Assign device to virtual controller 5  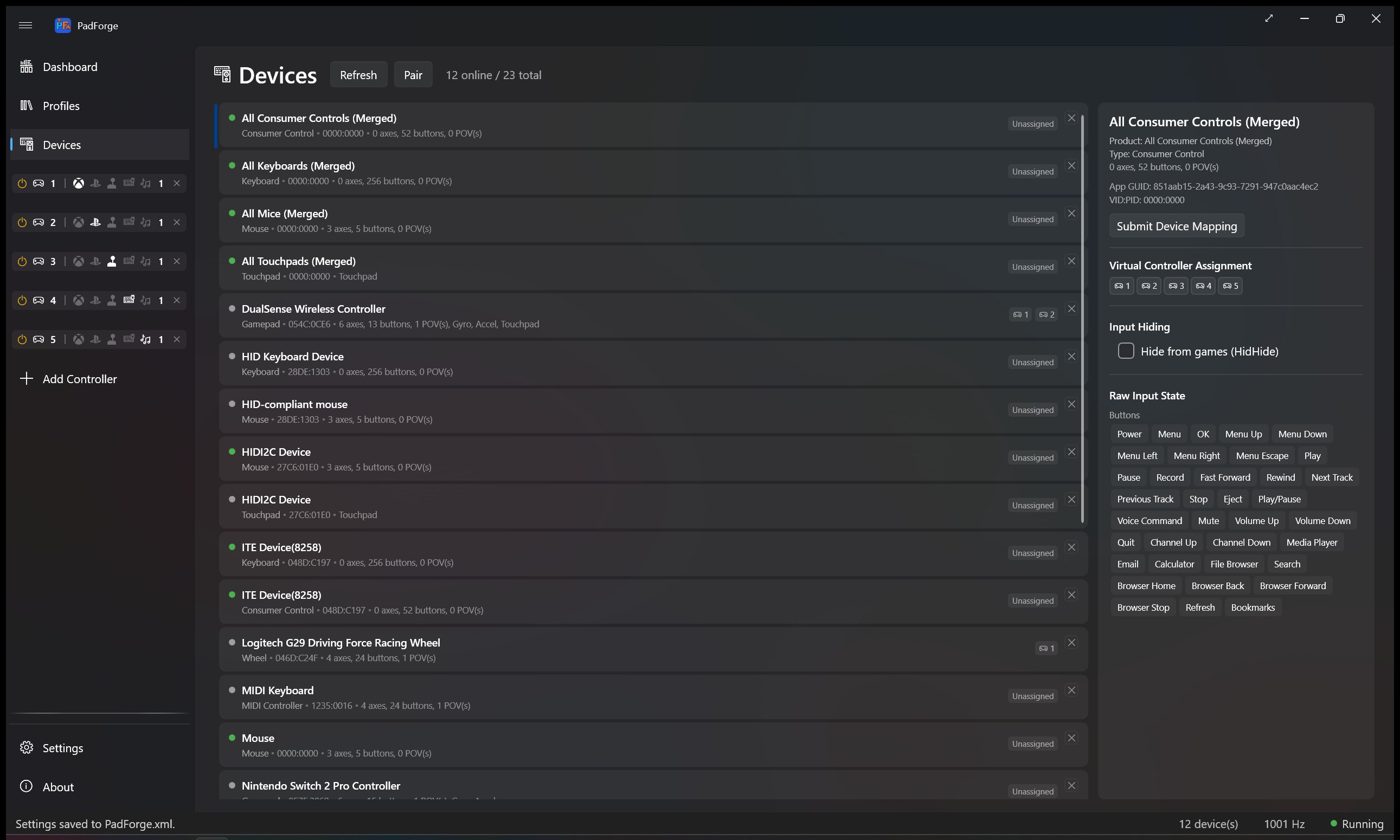tap(1230, 286)
